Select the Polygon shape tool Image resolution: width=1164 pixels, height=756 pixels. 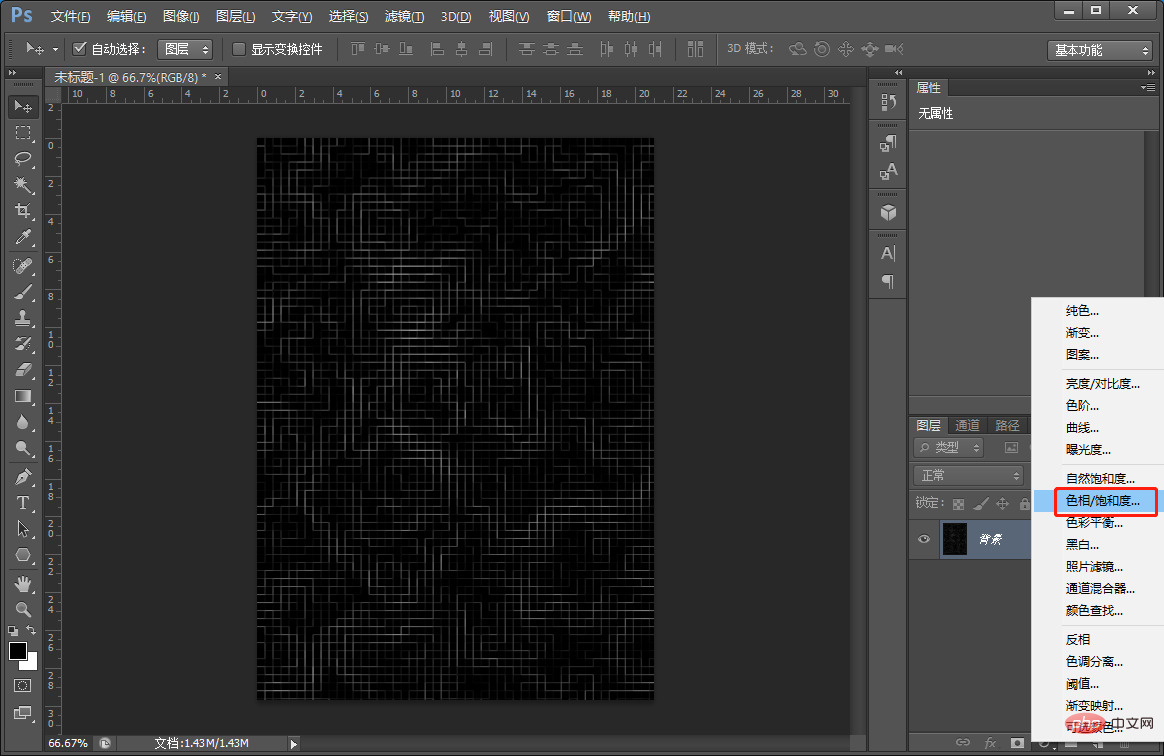[x=23, y=555]
